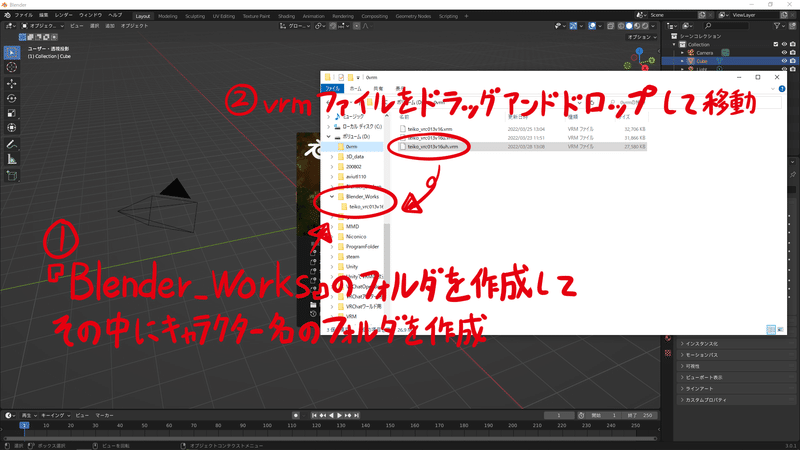Click the current frame number field in the timeline
Viewport: 800px width, 450px height.
(x=559, y=415)
